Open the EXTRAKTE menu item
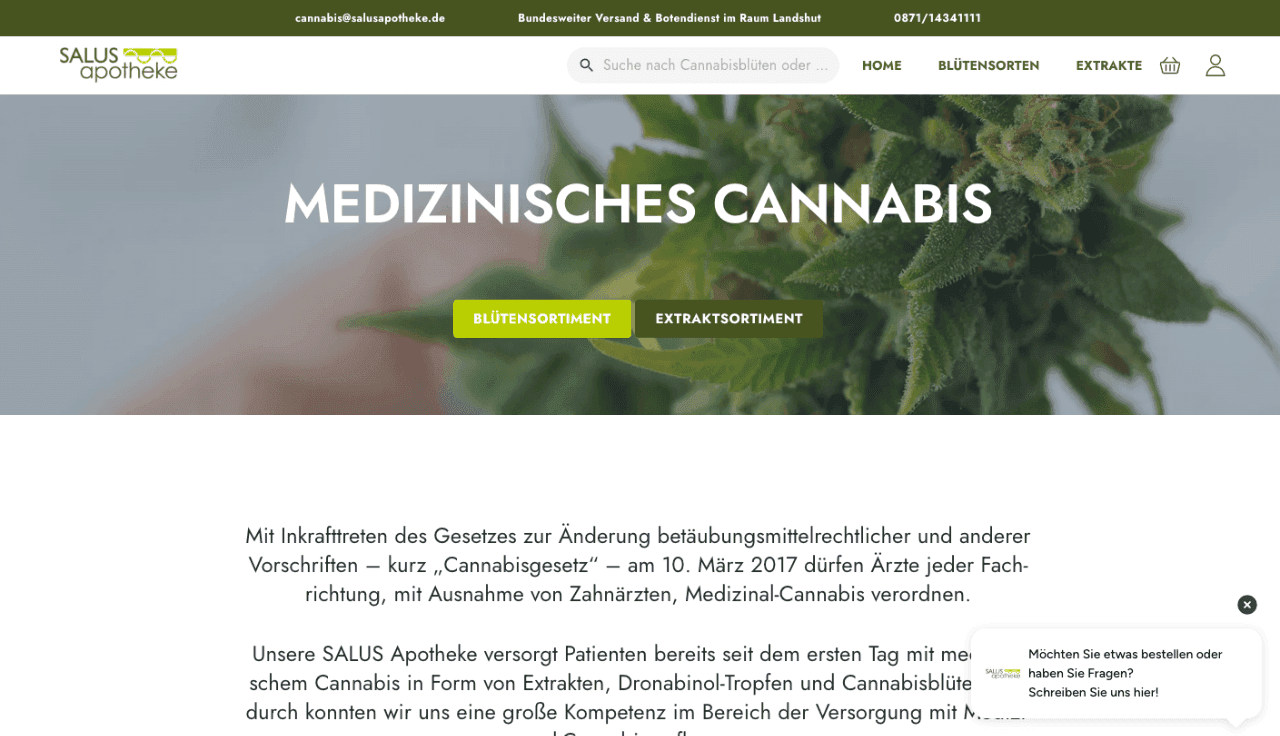This screenshot has width=1280, height=736. pos(1109,65)
